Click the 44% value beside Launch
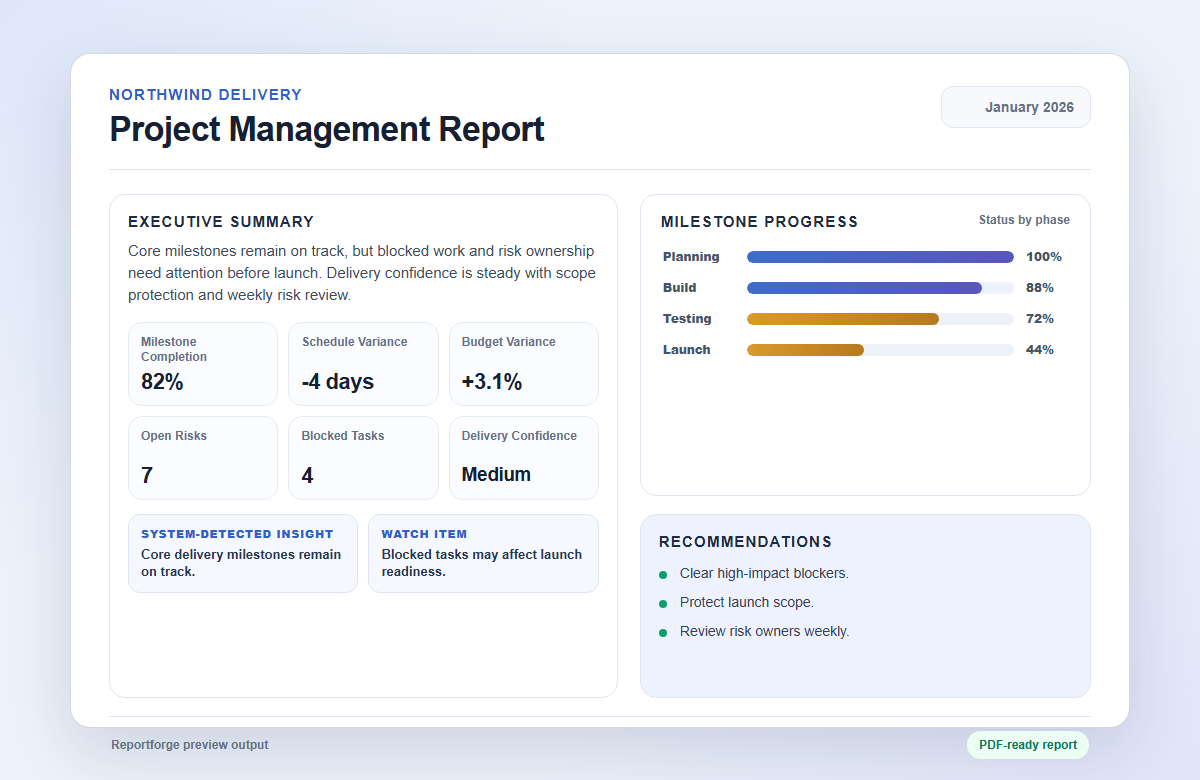1200x780 pixels. click(1040, 350)
